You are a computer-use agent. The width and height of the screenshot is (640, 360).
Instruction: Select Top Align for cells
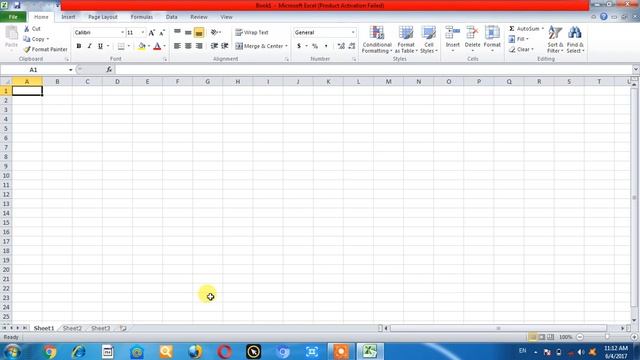pyautogui.click(x=177, y=32)
